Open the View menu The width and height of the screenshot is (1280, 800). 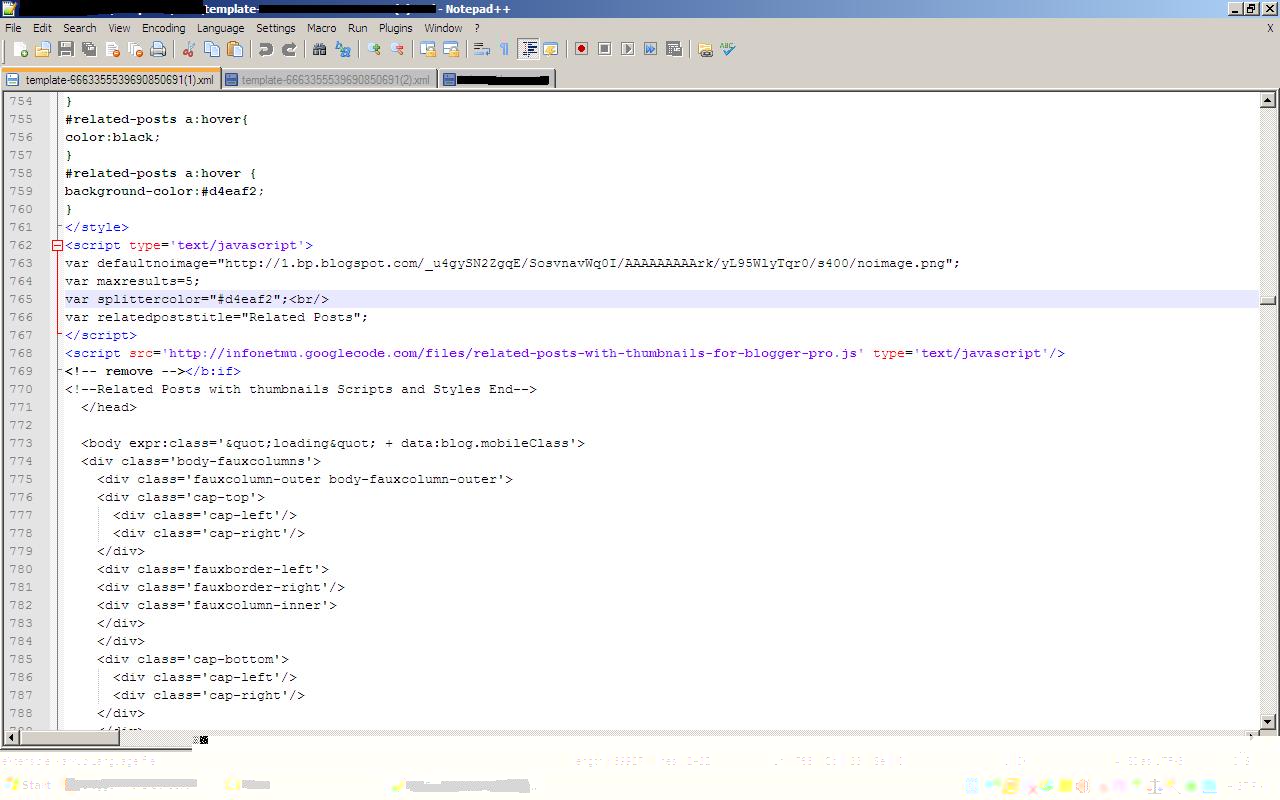coord(119,28)
